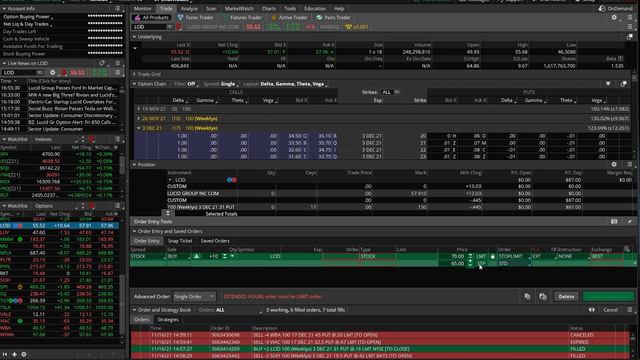Click the Delete order button
Image resolution: width=640 pixels, height=360 pixels.
point(566,297)
